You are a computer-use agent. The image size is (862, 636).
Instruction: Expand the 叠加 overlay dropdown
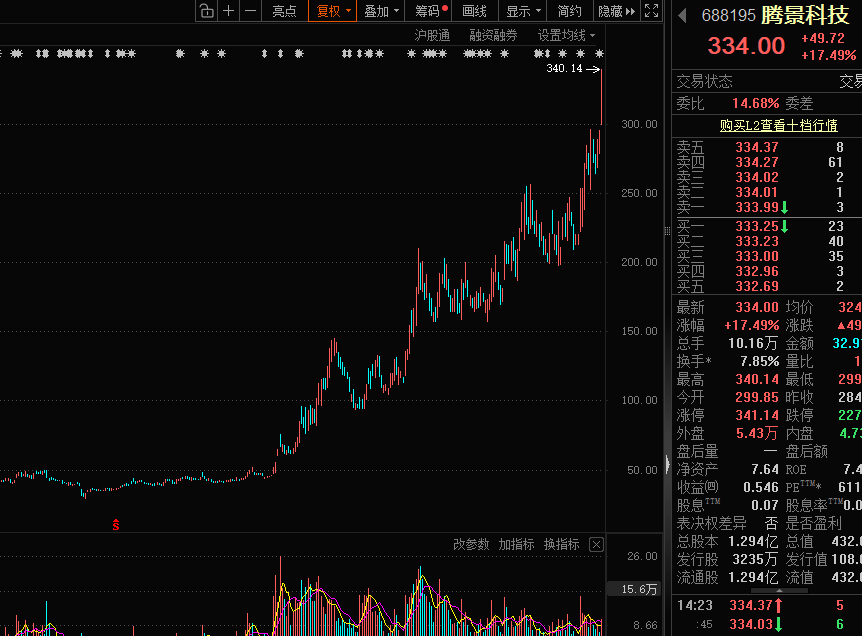[382, 11]
